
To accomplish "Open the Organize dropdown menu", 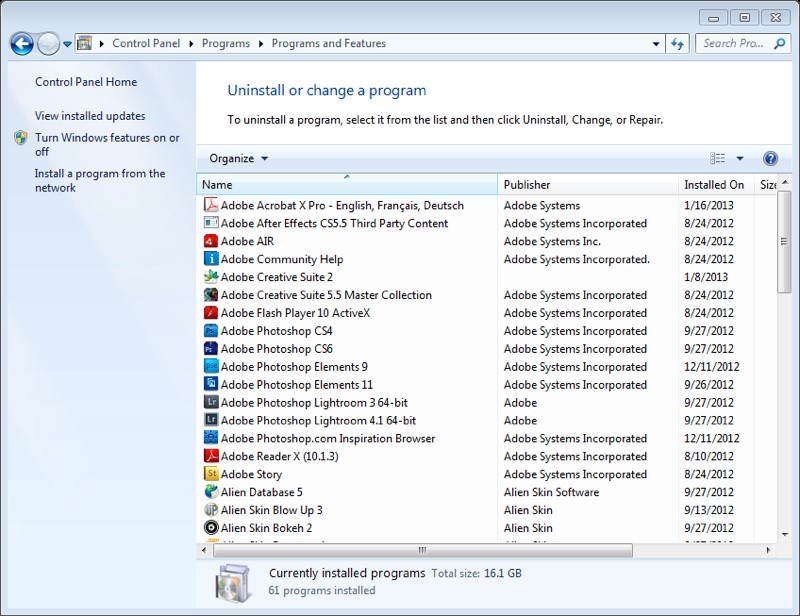I will coord(238,159).
